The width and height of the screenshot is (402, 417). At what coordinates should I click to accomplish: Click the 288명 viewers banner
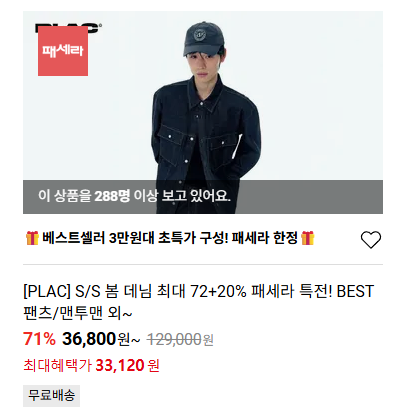[203, 197]
